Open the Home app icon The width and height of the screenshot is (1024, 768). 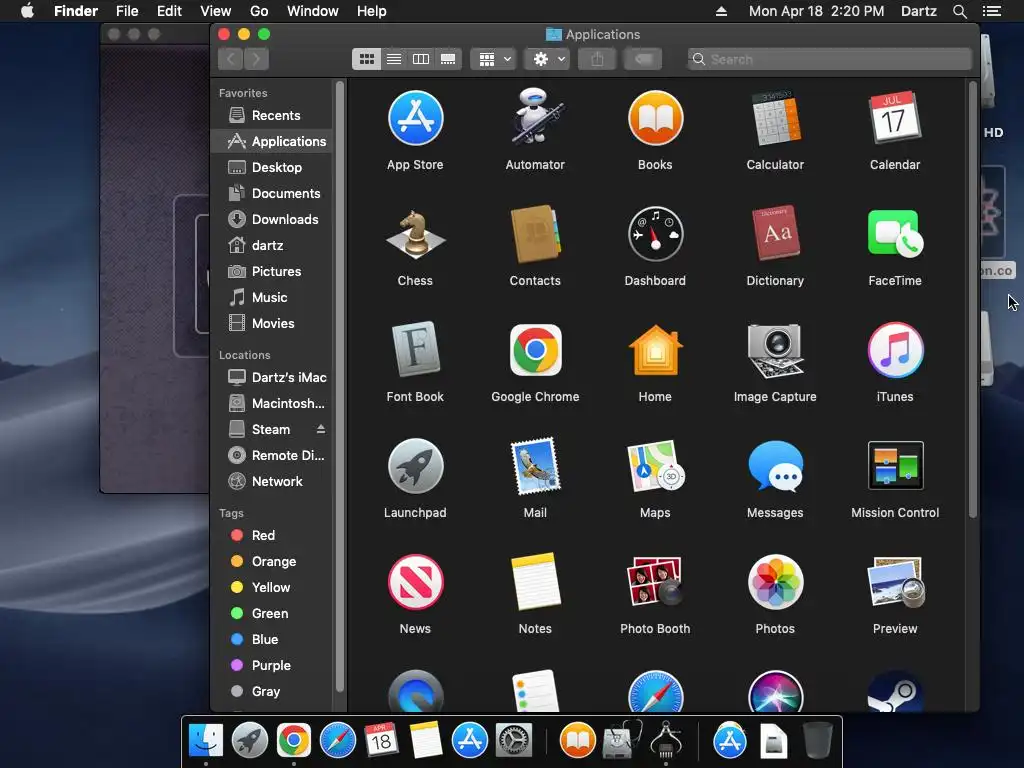pos(655,350)
